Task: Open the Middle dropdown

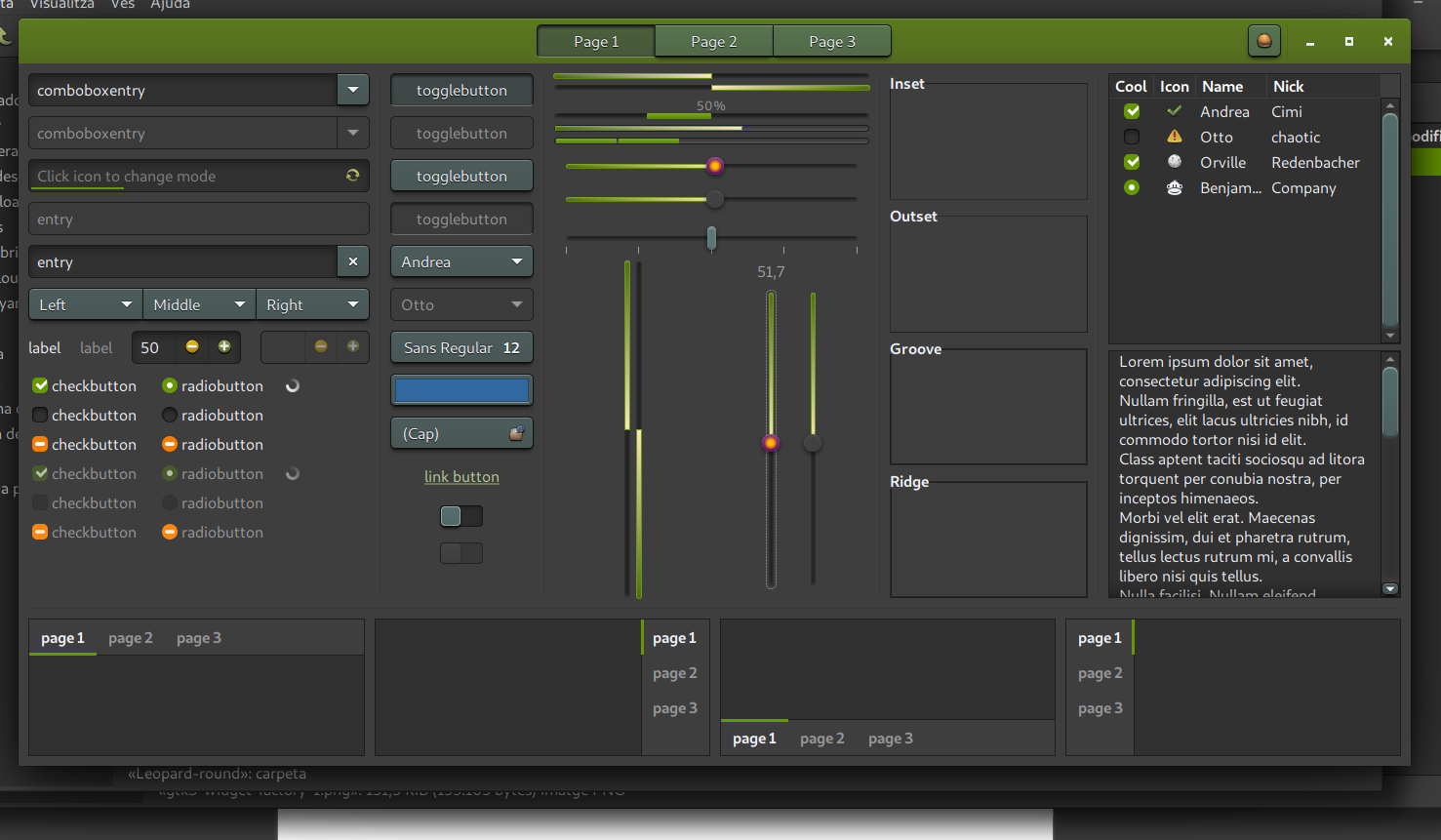Action: pos(199,304)
